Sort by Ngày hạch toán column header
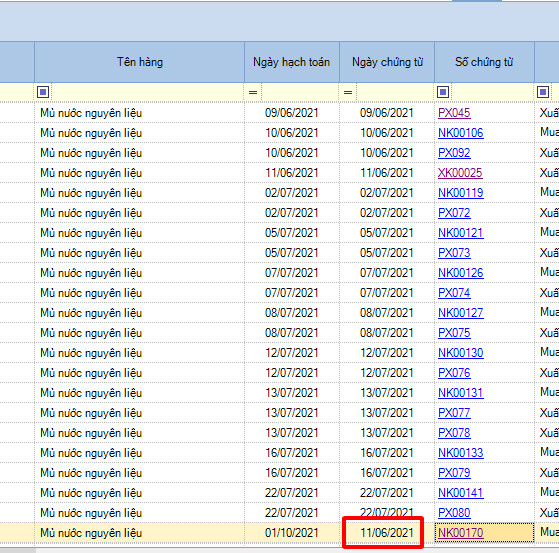The width and height of the screenshot is (559, 553). (x=292, y=62)
